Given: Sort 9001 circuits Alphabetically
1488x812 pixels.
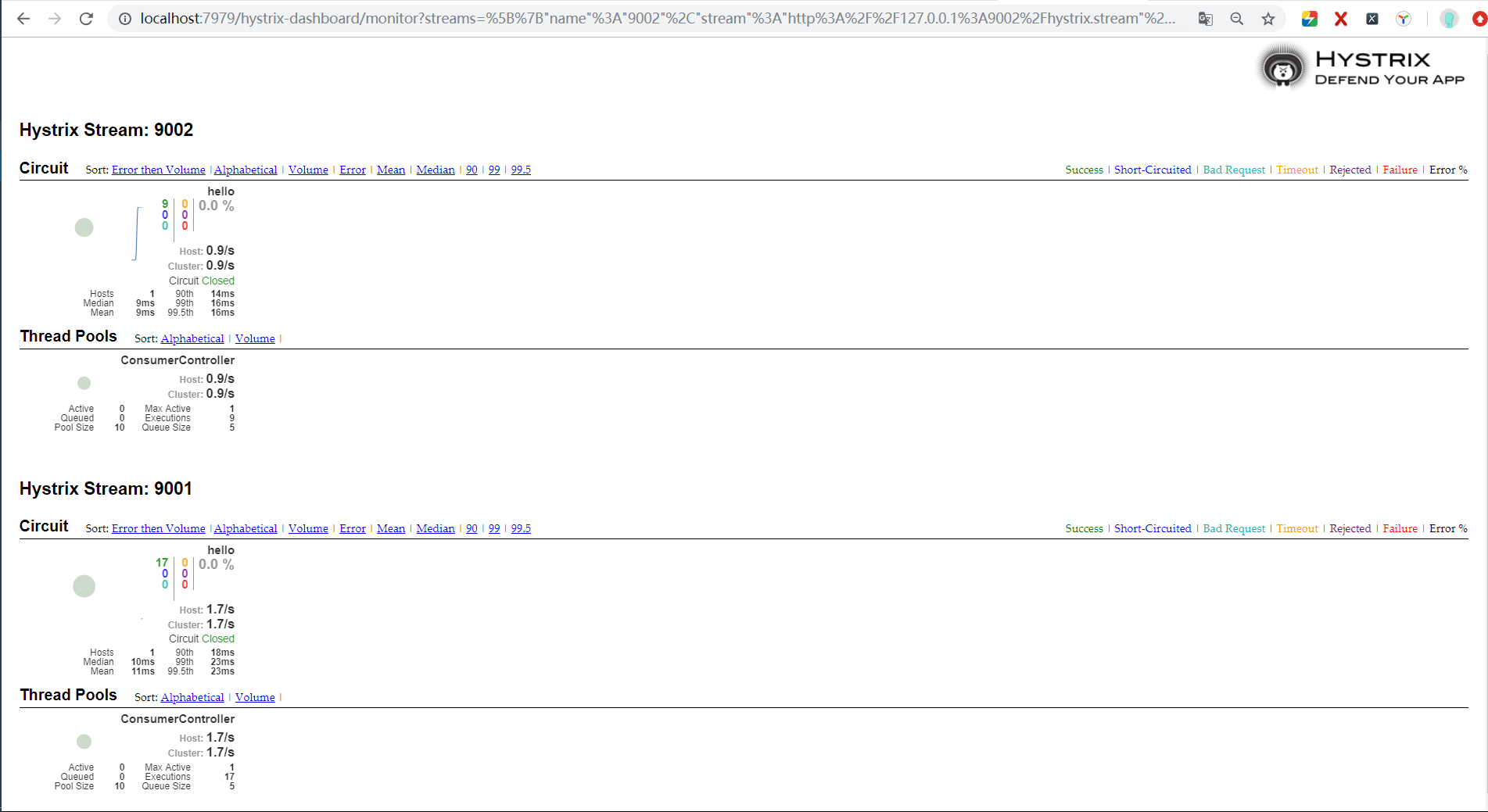Looking at the screenshot, I should pos(246,528).
